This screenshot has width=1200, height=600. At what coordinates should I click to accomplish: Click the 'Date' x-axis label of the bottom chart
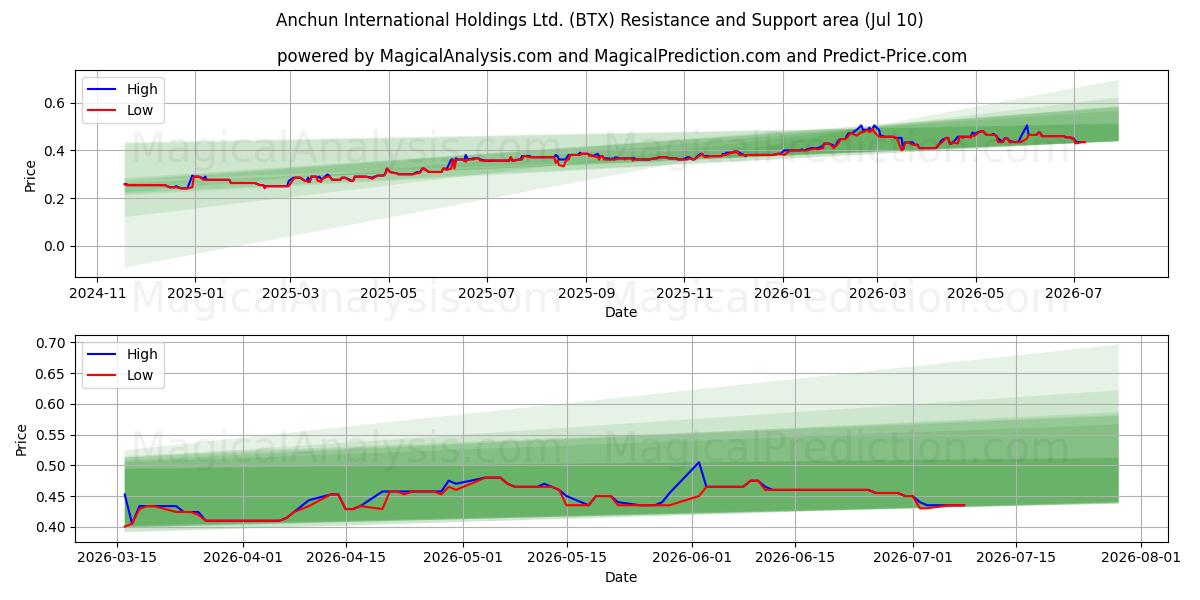(x=621, y=577)
